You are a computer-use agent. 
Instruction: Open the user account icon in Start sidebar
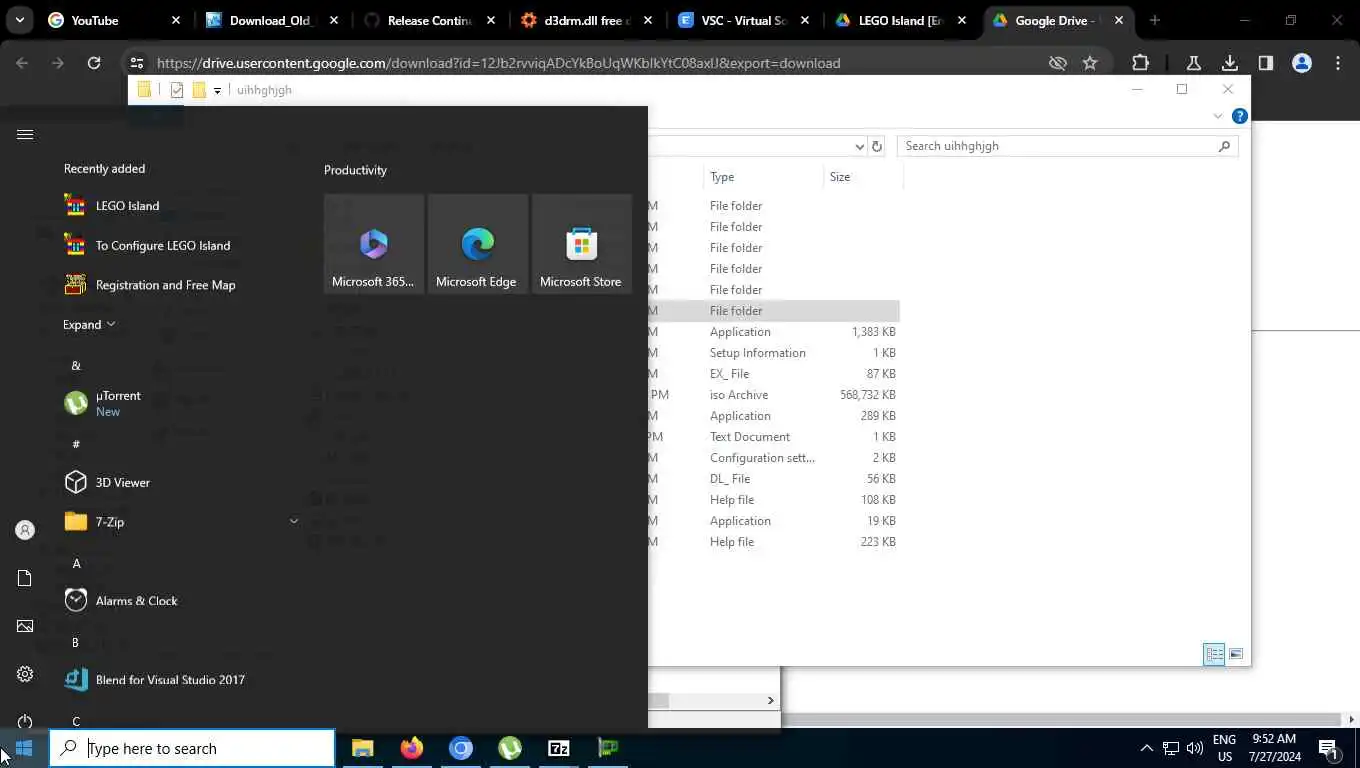[25, 530]
